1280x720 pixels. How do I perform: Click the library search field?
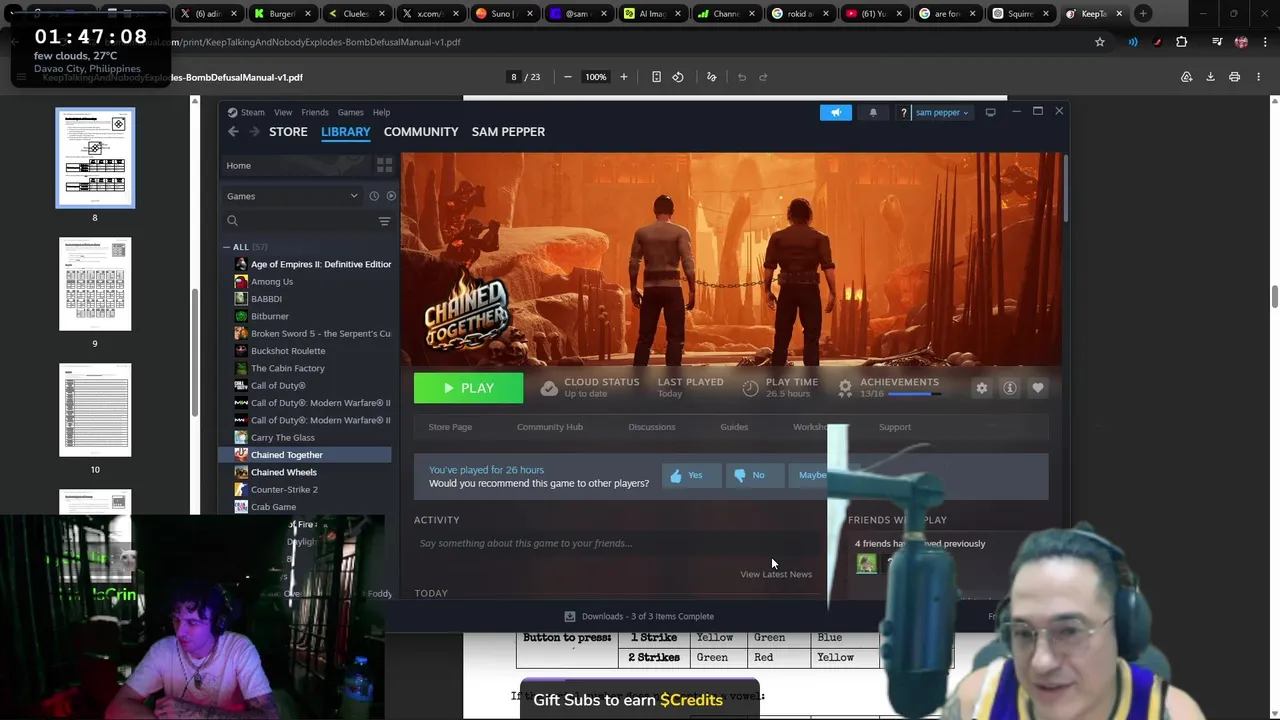point(298,221)
